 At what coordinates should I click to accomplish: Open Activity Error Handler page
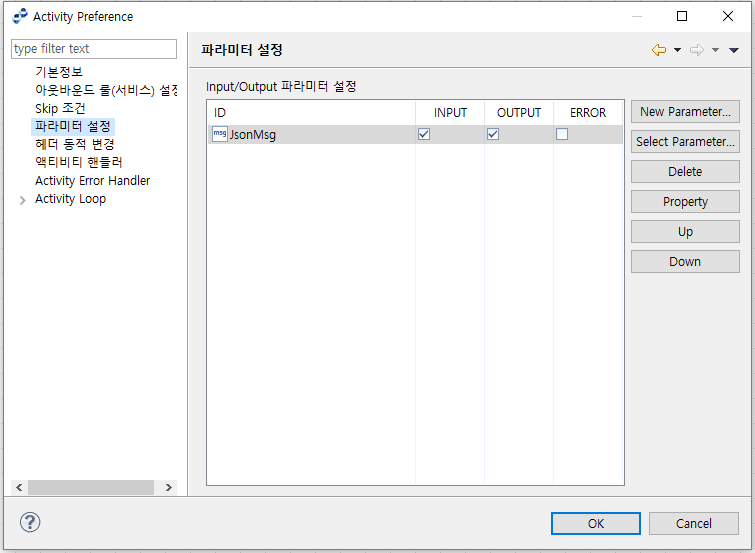pos(92,181)
